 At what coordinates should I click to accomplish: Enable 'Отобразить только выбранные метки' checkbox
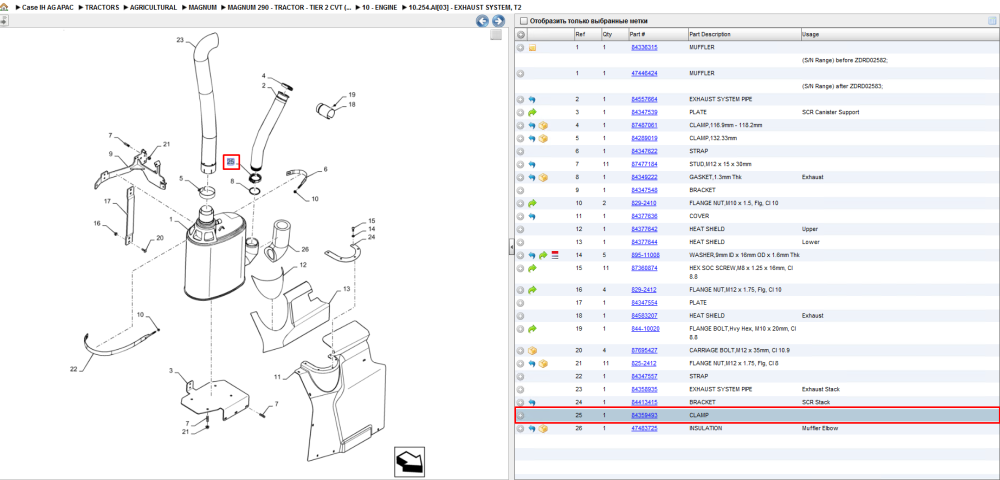pyautogui.click(x=524, y=21)
